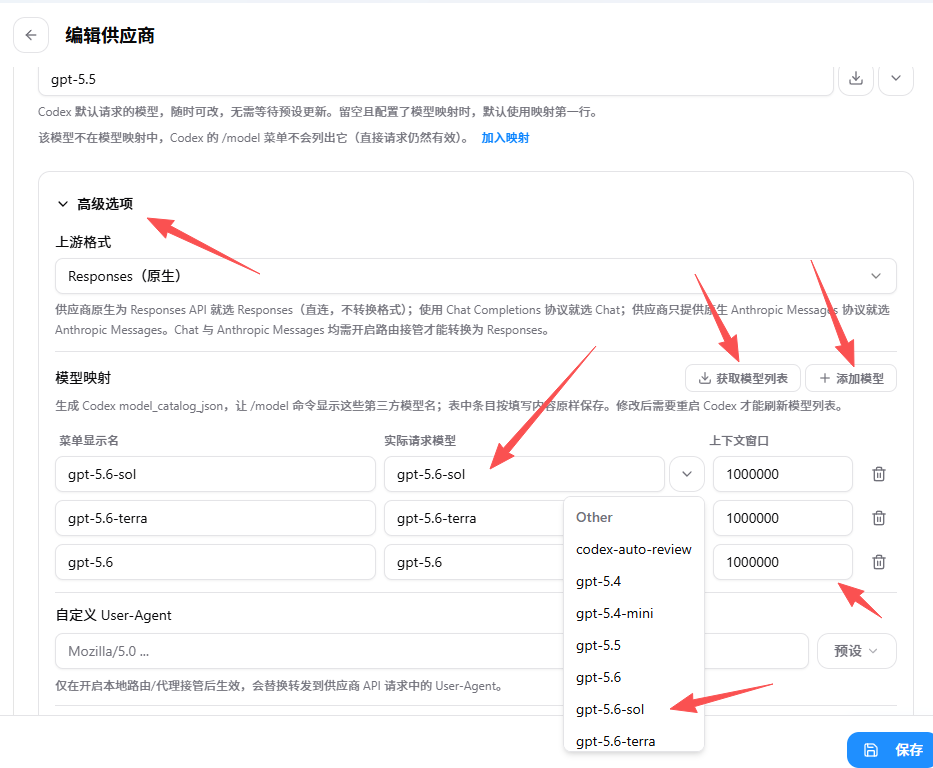The width and height of the screenshot is (933, 768).
Task: Edit the context window field in the gpt-5.6 row
Action: [782, 562]
